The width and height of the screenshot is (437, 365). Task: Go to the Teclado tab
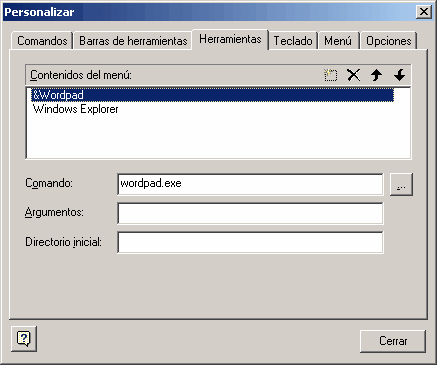tap(293, 41)
